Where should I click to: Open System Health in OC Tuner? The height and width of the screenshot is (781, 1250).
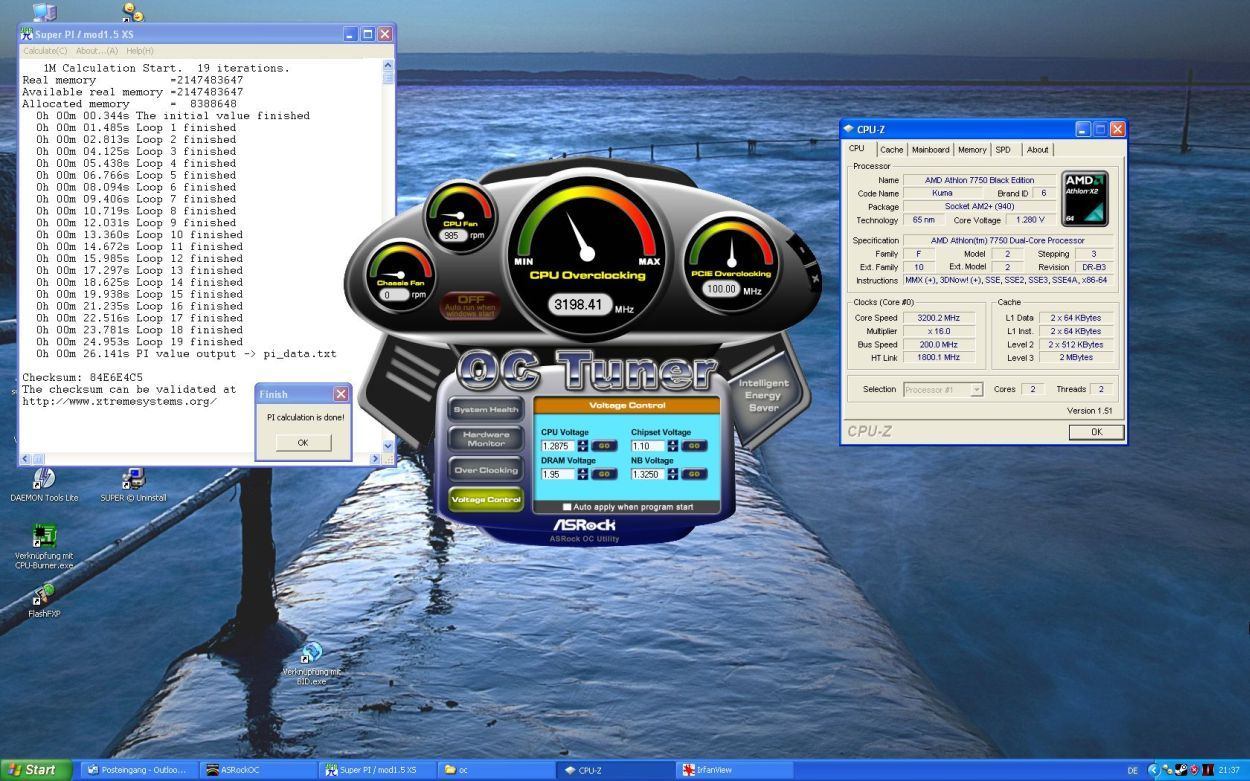point(486,410)
